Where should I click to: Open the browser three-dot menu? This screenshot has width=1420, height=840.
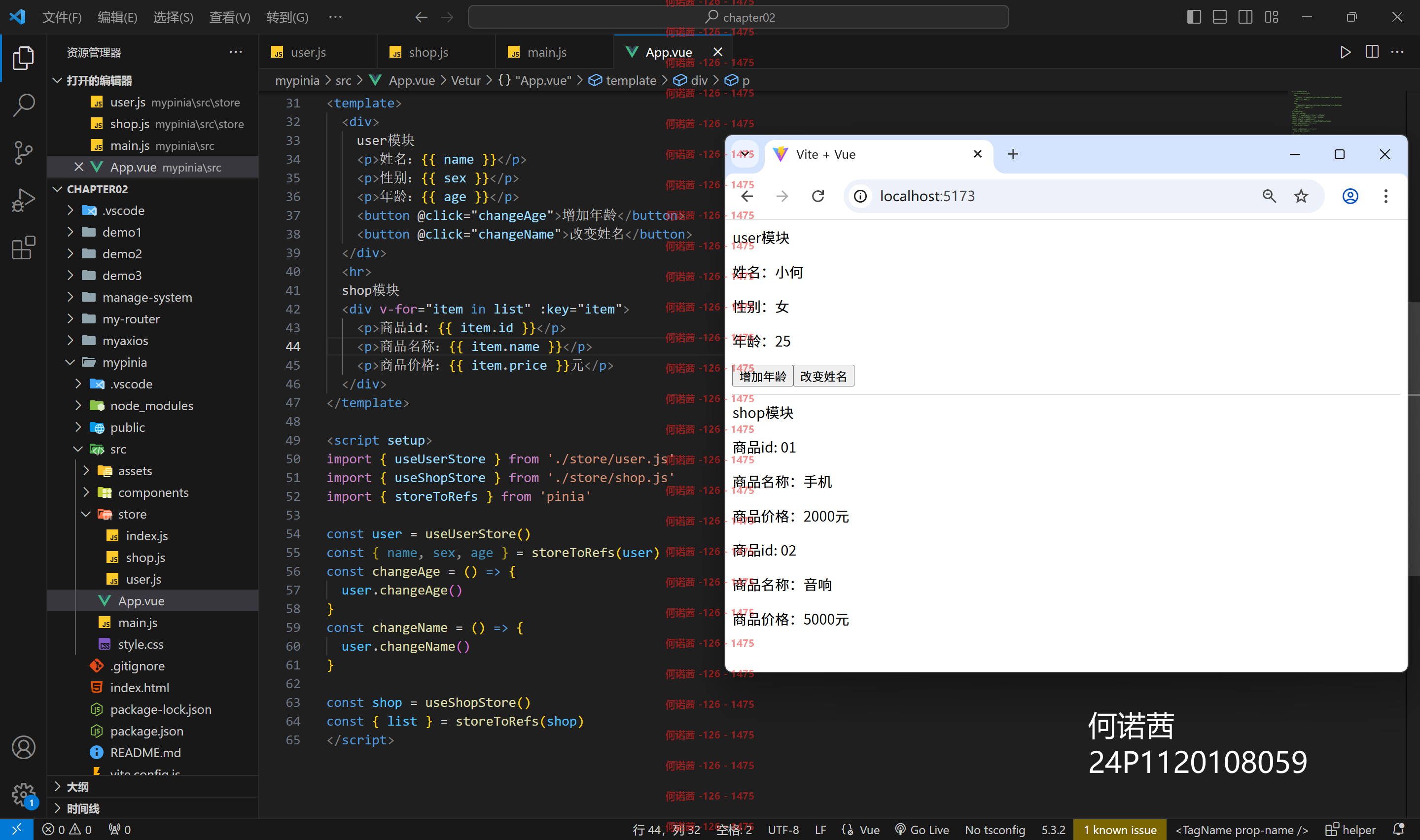pyautogui.click(x=1385, y=196)
